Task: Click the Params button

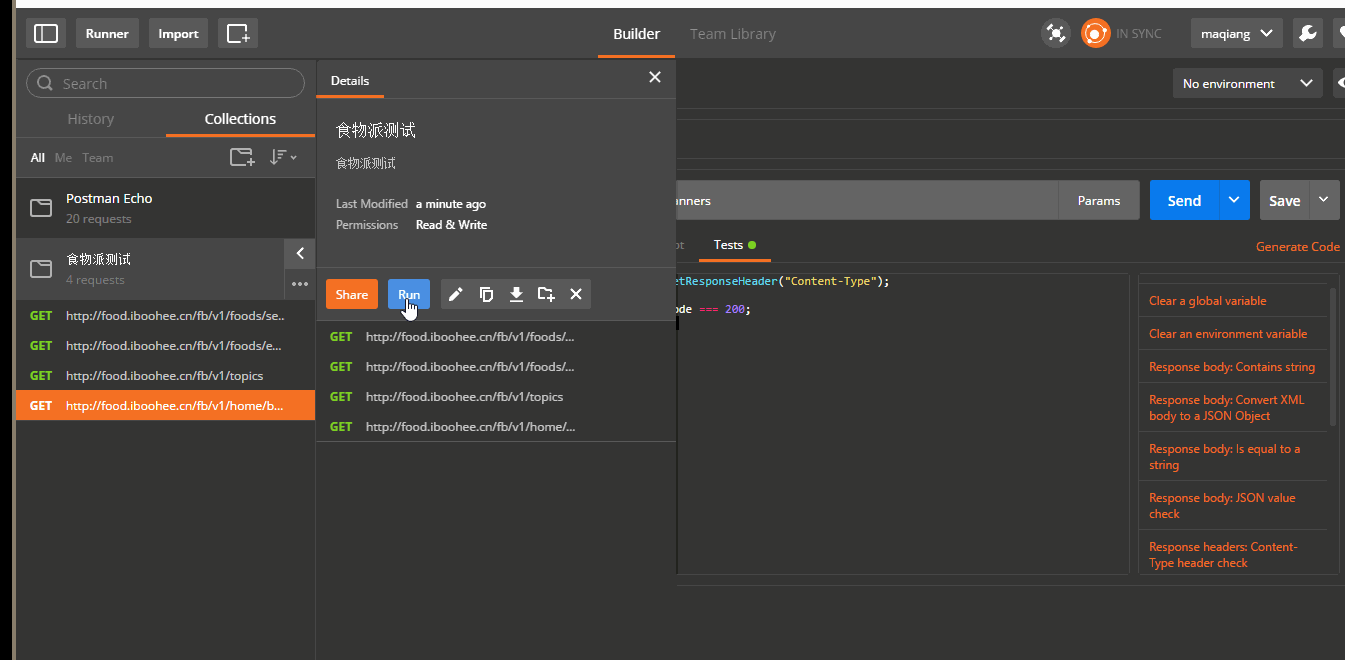Action: click(x=1099, y=200)
